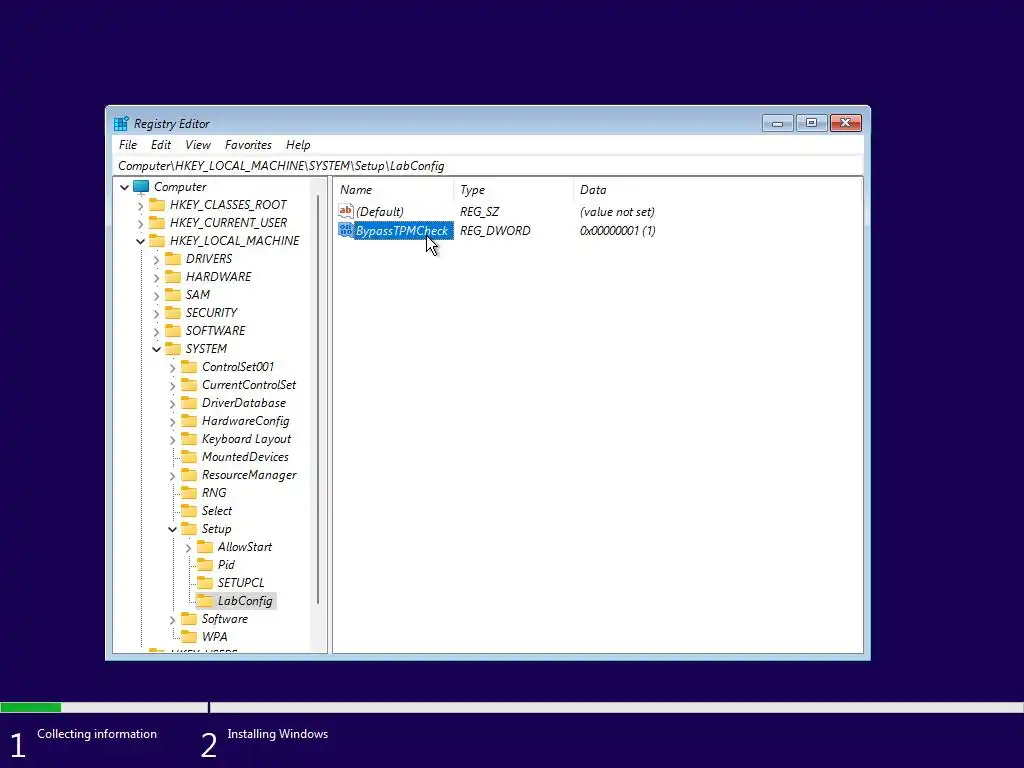1024x768 pixels.
Task: Collapse the SYSTEM key chevron
Action: [x=156, y=349]
